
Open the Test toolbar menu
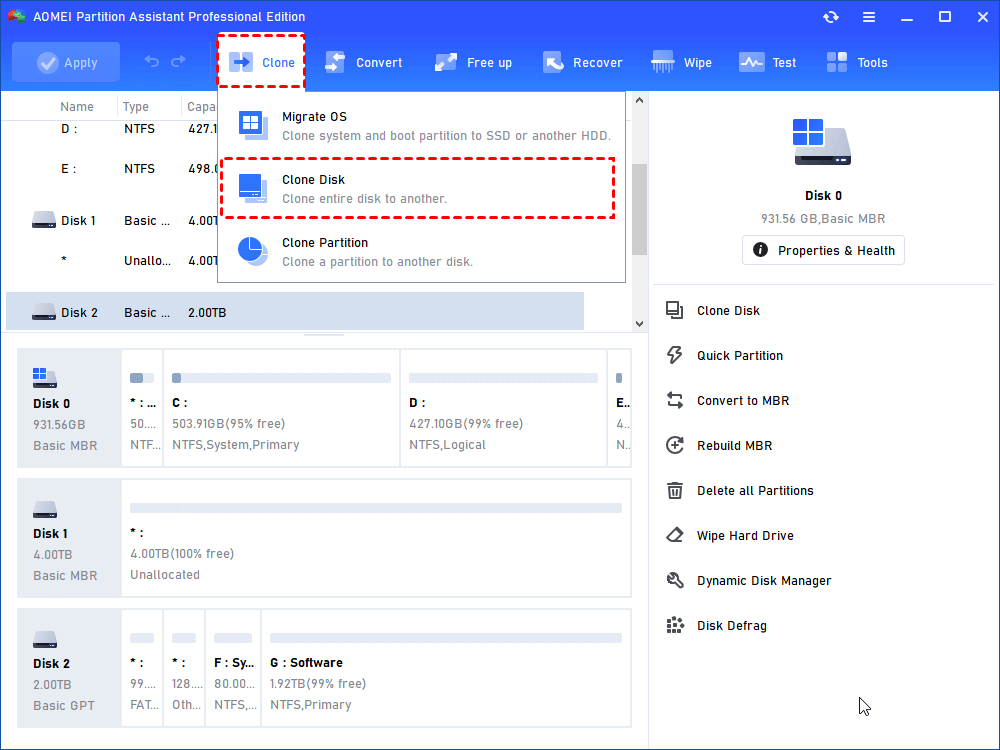[x=768, y=62]
